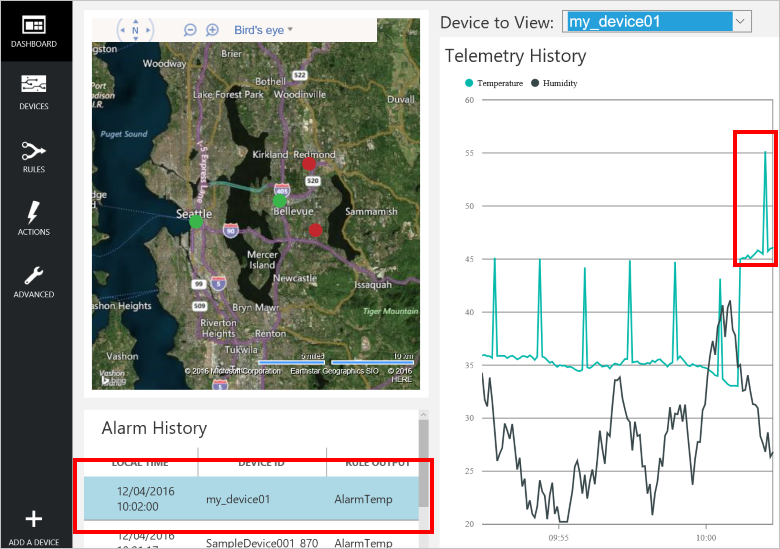Click Add a Device plus icon
780x549 pixels.
coord(34,524)
